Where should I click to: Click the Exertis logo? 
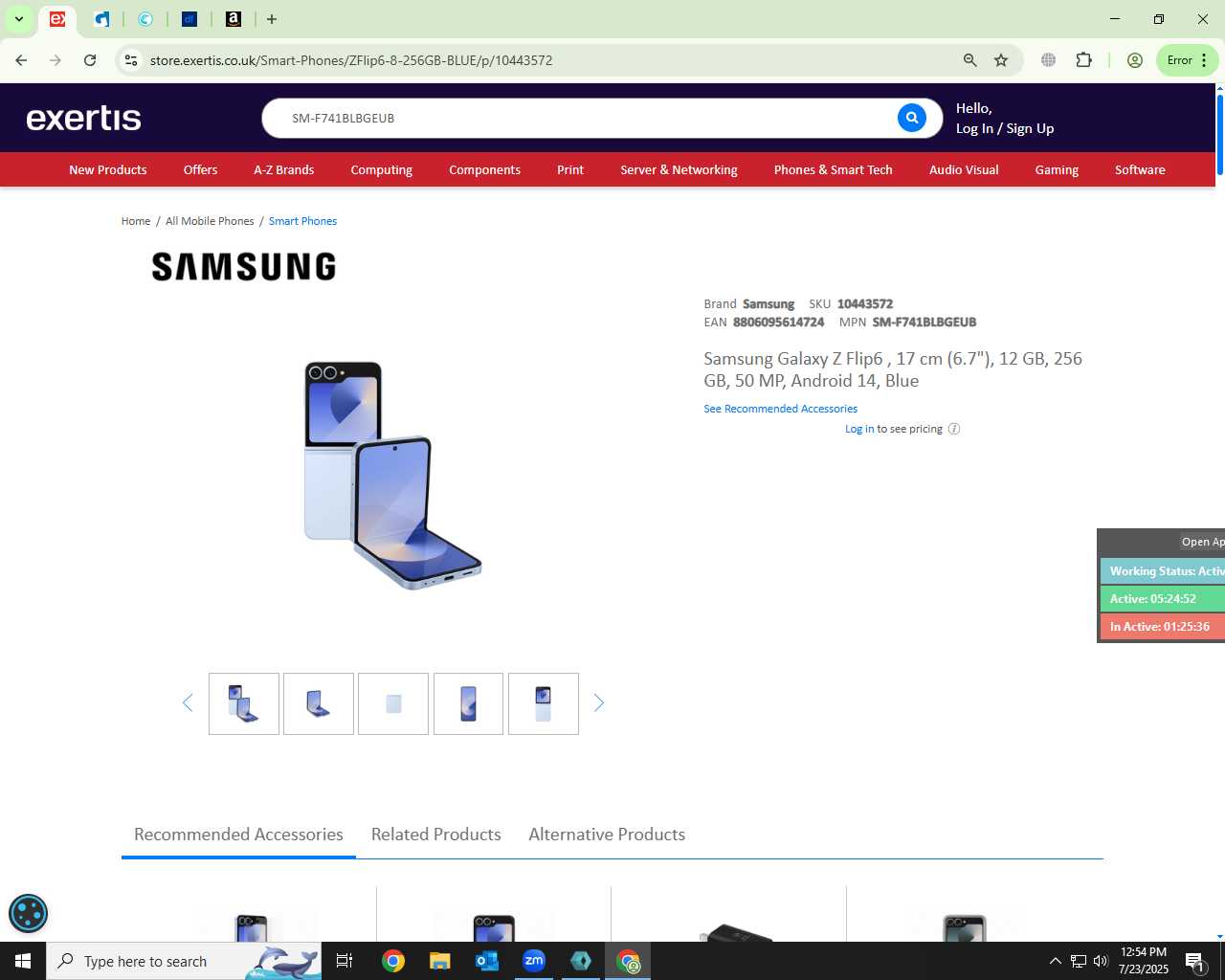tap(84, 118)
